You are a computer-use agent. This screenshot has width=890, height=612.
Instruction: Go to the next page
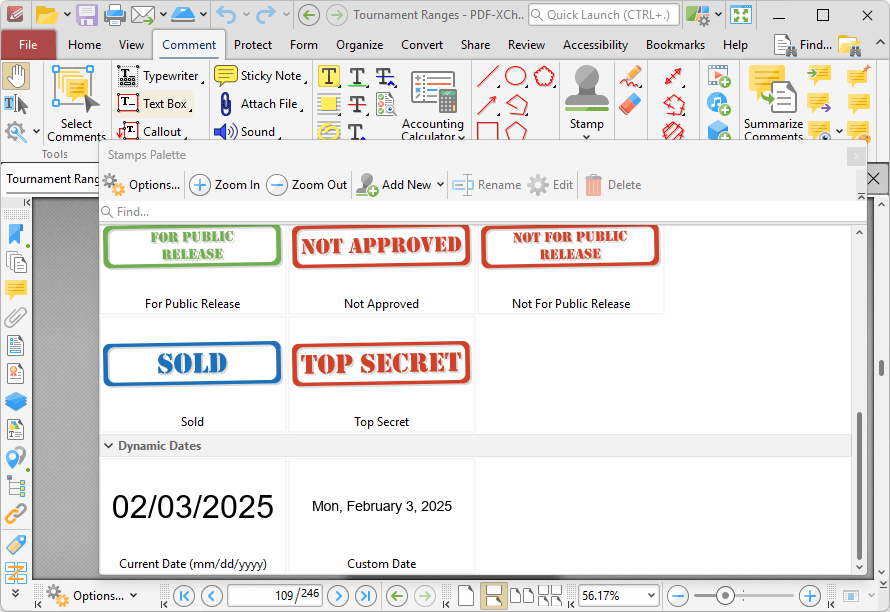(338, 596)
